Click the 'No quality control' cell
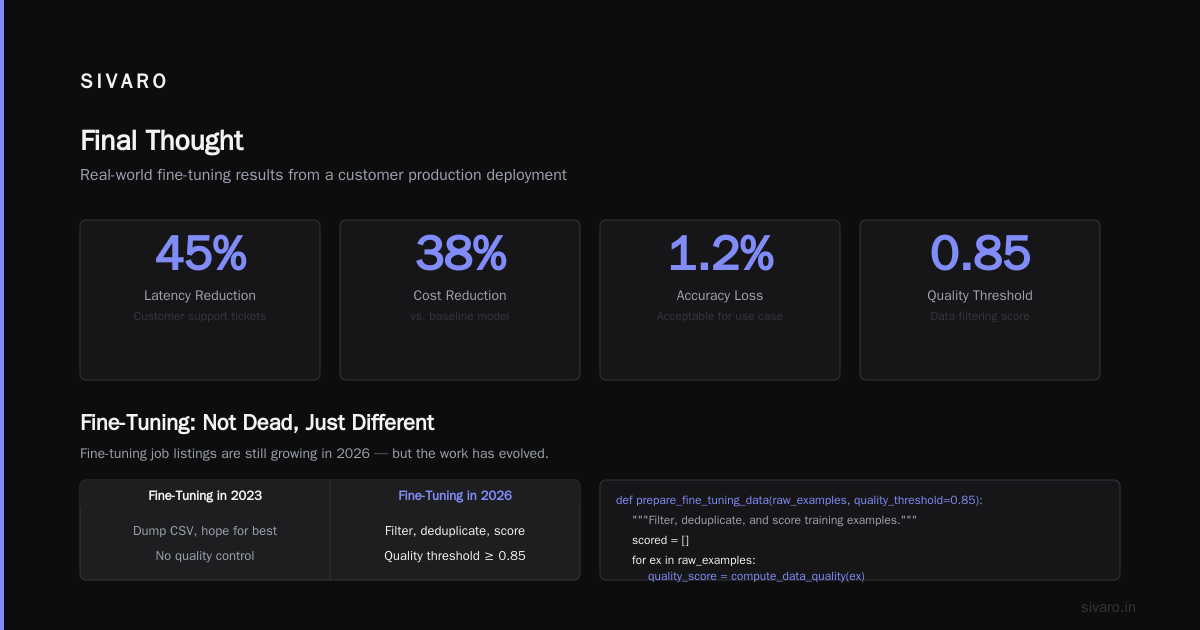Viewport: 1200px width, 630px height. tap(205, 556)
